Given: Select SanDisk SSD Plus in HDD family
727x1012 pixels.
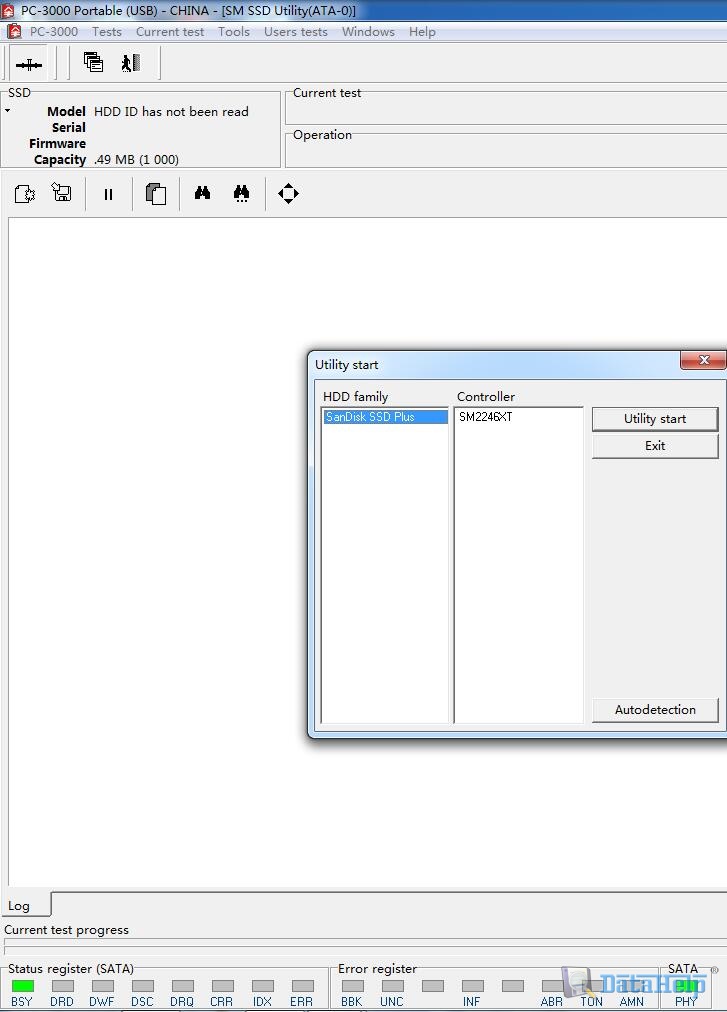Looking at the screenshot, I should (385, 417).
